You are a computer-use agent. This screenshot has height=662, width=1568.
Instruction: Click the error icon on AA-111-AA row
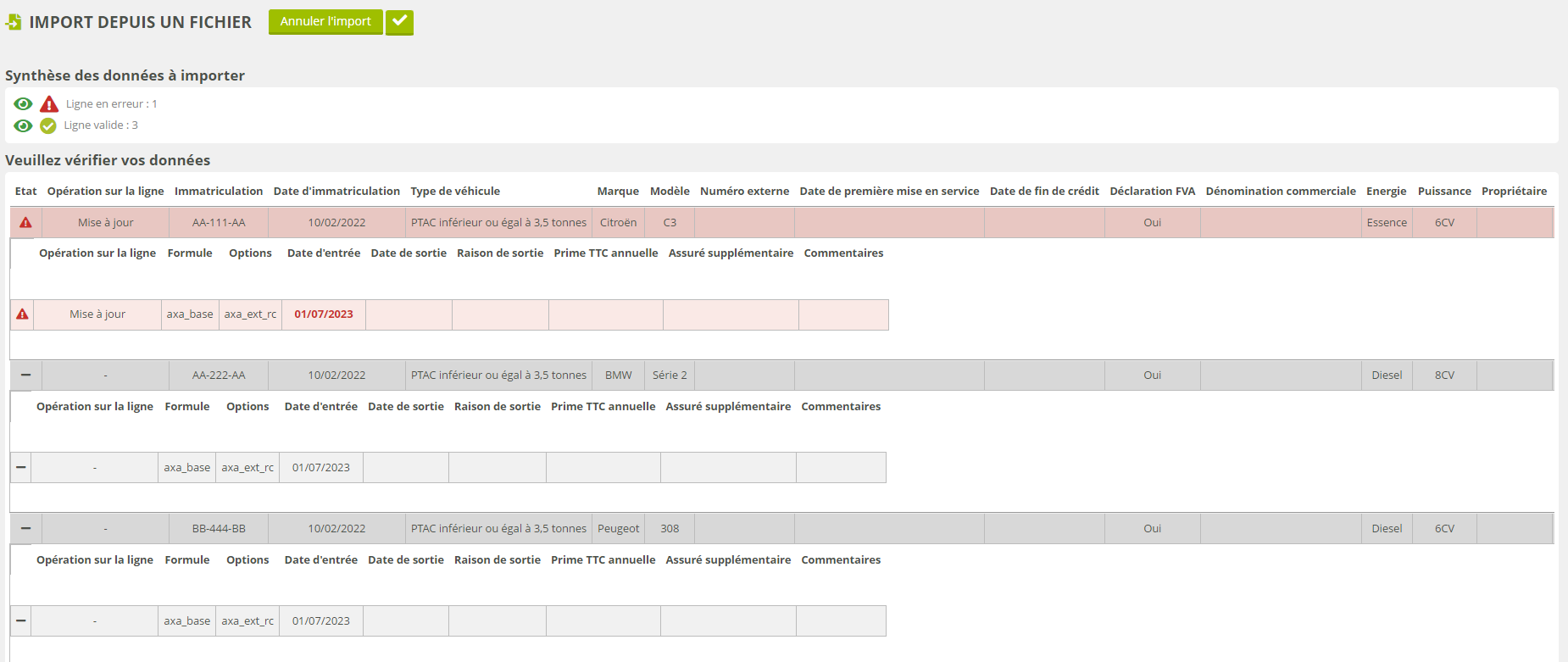[25, 223]
